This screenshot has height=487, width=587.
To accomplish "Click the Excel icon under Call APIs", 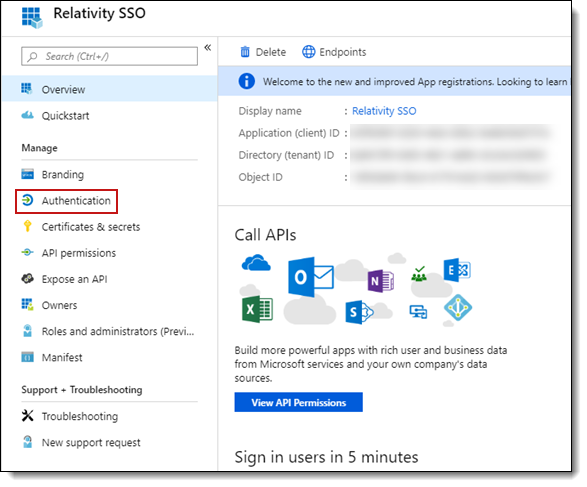I will click(x=257, y=309).
